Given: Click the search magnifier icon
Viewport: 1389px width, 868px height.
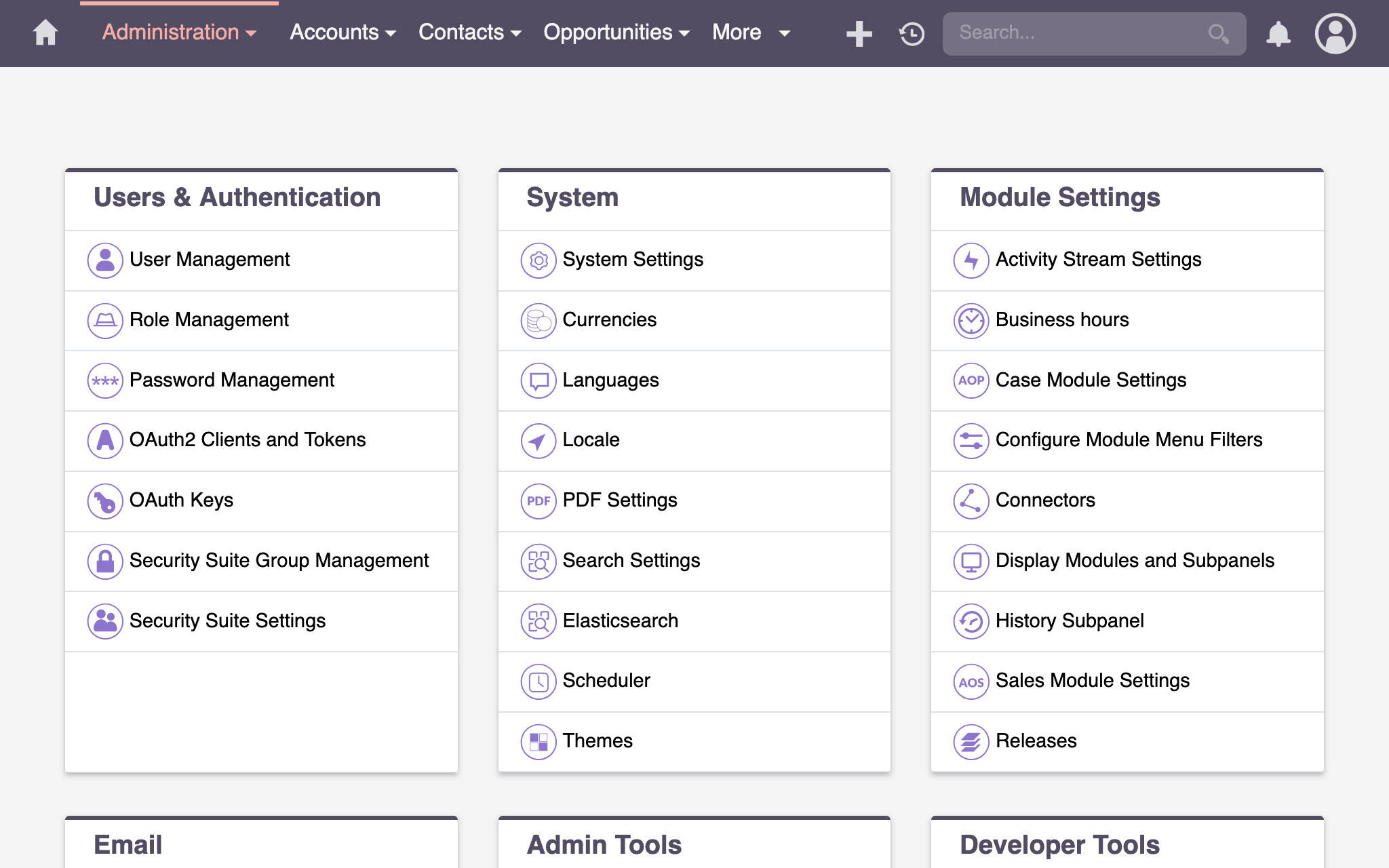Looking at the screenshot, I should click(x=1218, y=33).
